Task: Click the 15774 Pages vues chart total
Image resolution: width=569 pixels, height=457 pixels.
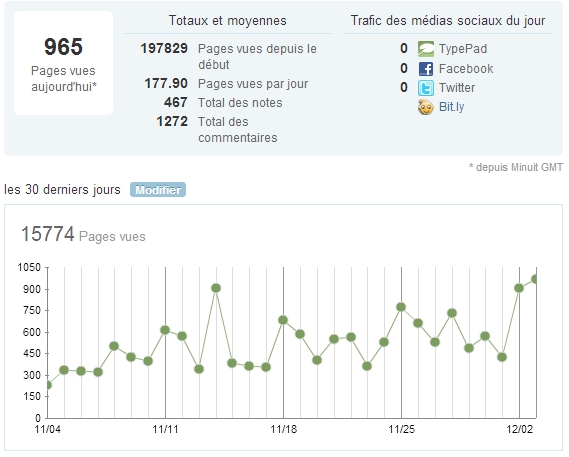Action: pos(83,234)
